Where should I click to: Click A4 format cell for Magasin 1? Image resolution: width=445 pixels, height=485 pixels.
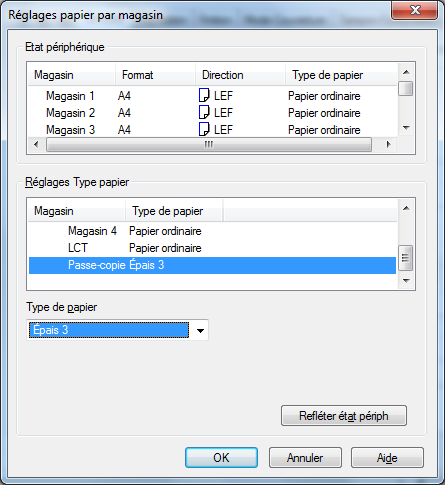coord(124,96)
